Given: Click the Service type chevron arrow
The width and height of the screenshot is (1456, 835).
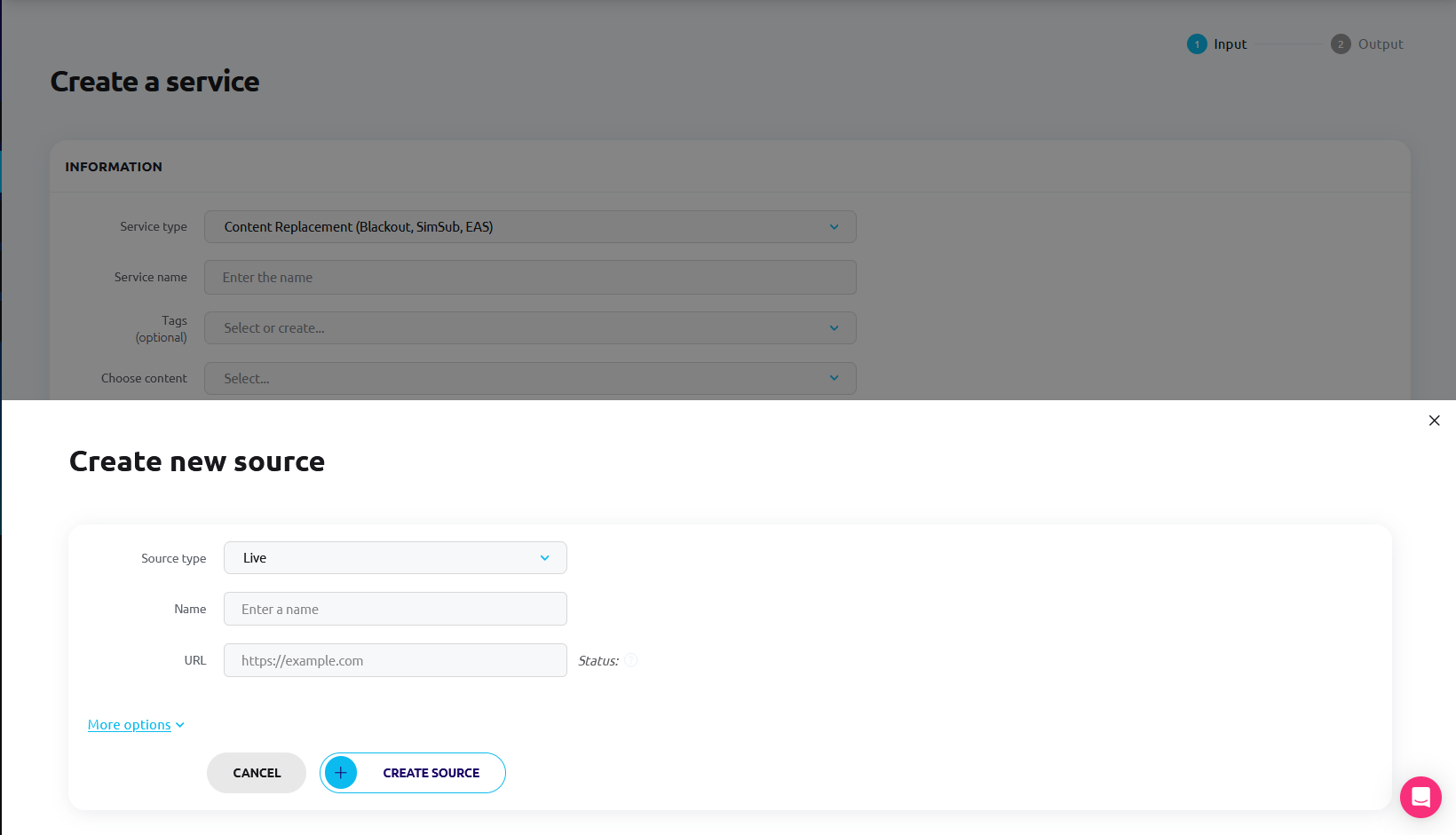Looking at the screenshot, I should coord(835,227).
